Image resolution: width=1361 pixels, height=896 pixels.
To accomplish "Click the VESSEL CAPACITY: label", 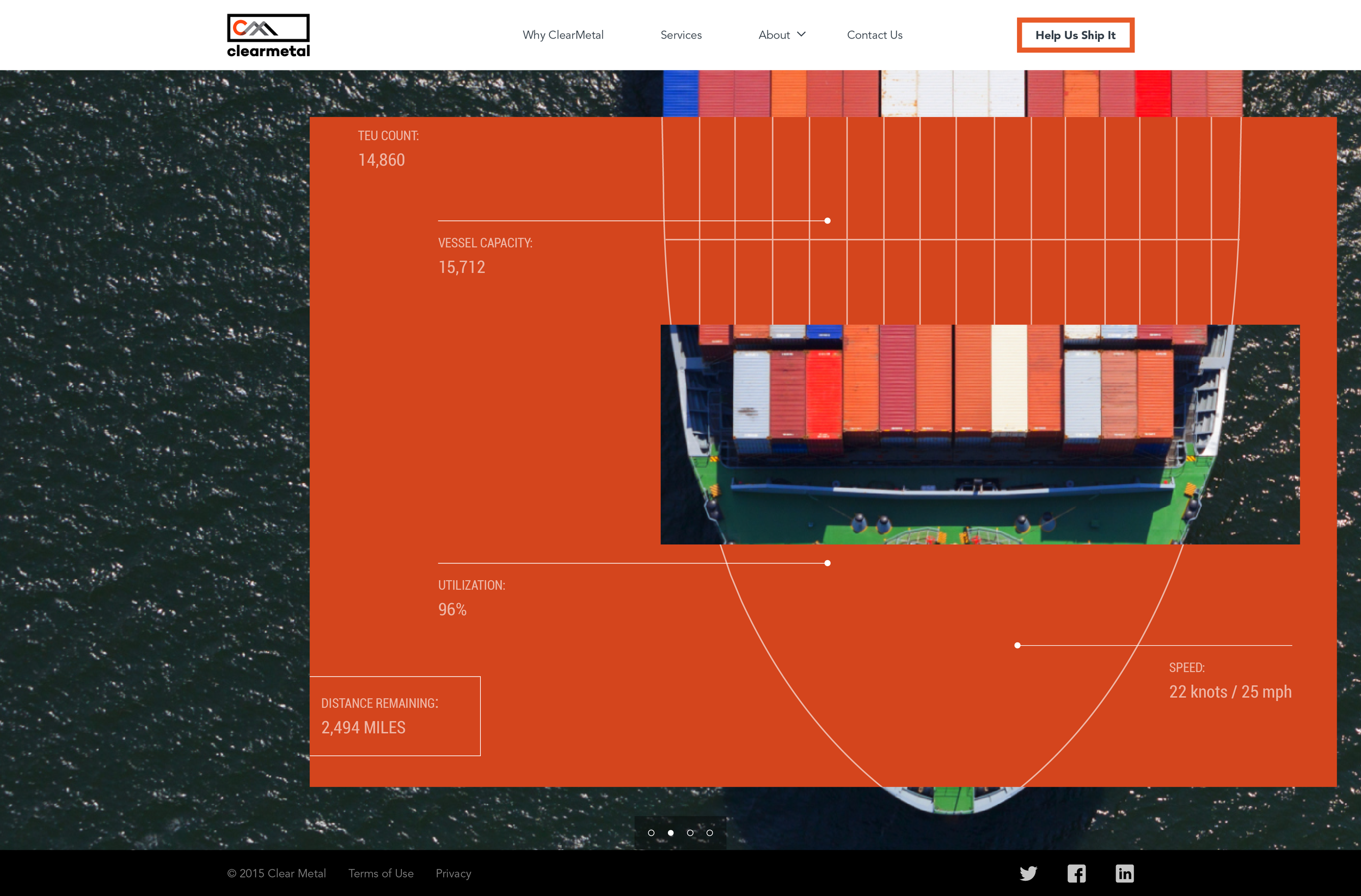I will 485,243.
